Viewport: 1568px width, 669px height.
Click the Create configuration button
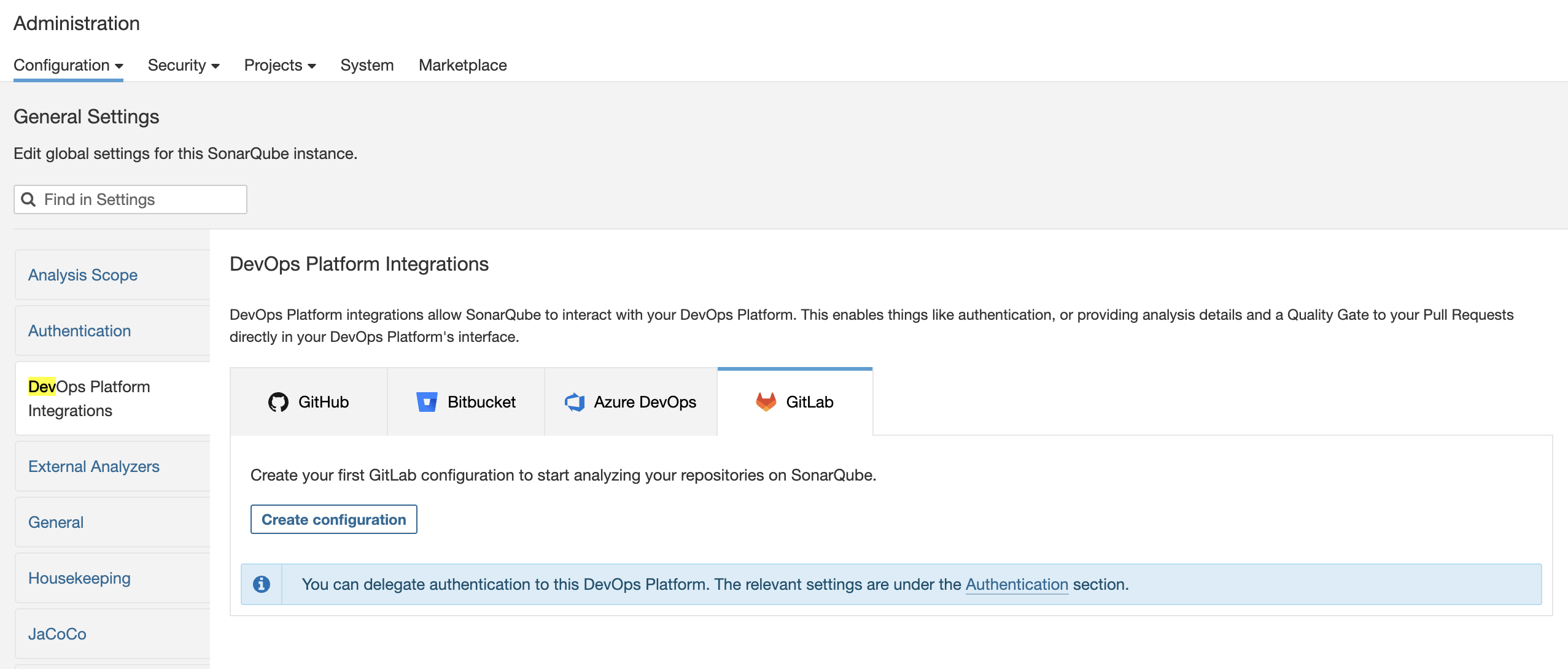tap(333, 519)
